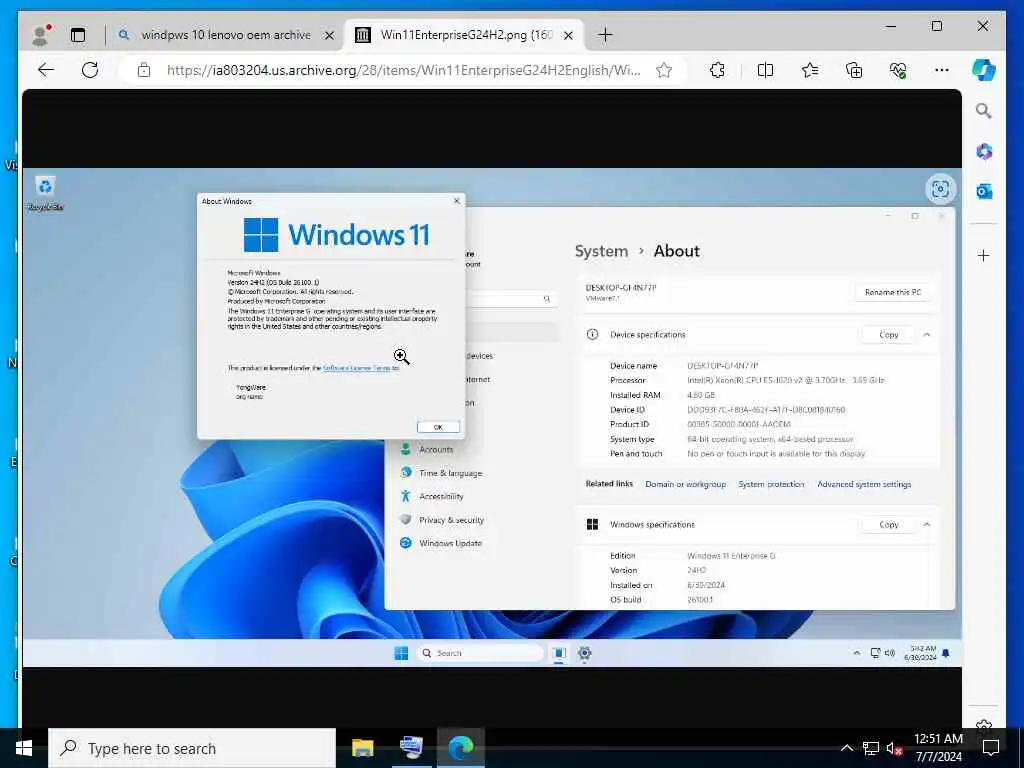Click the Product ID value text

739,424
